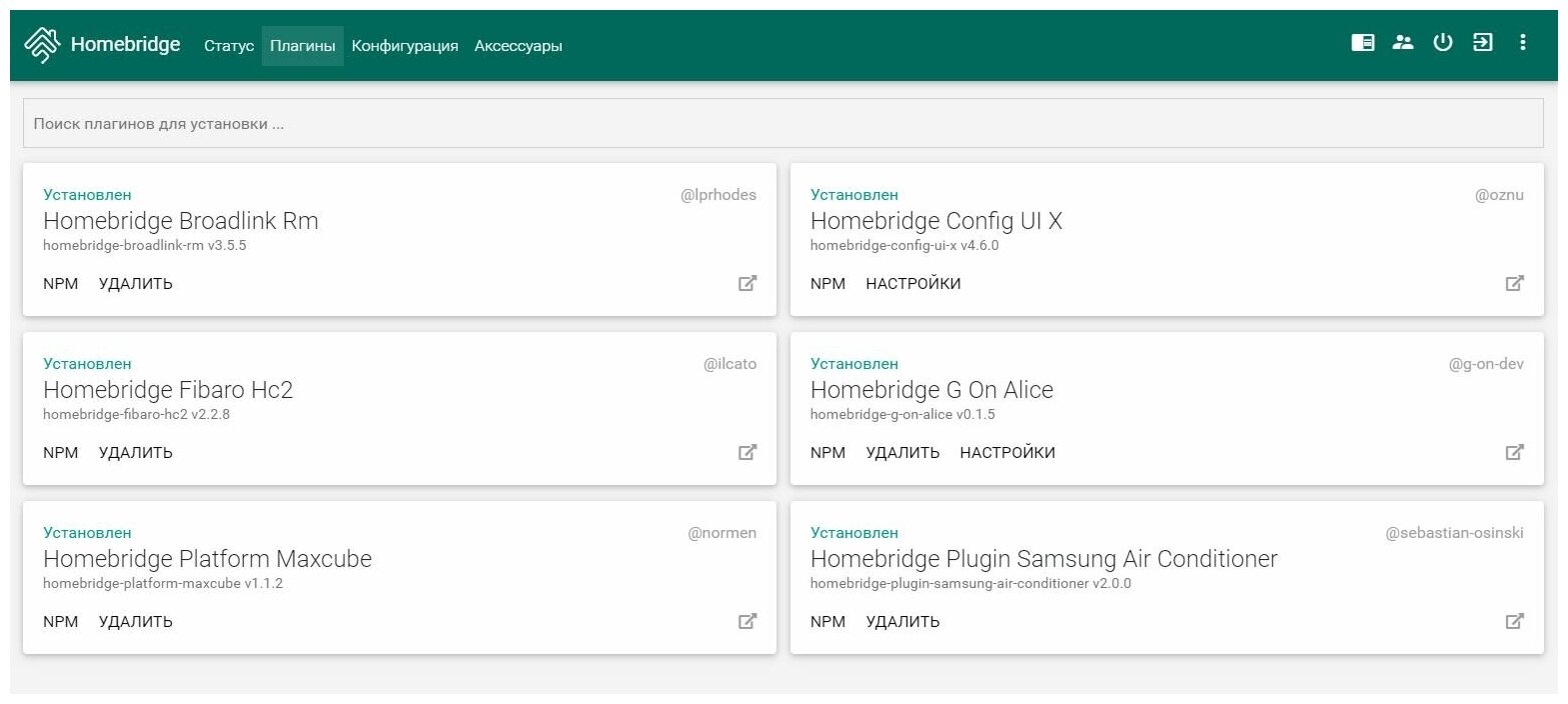Click the power restart icon
This screenshot has width=1568, height=704.
click(1442, 42)
